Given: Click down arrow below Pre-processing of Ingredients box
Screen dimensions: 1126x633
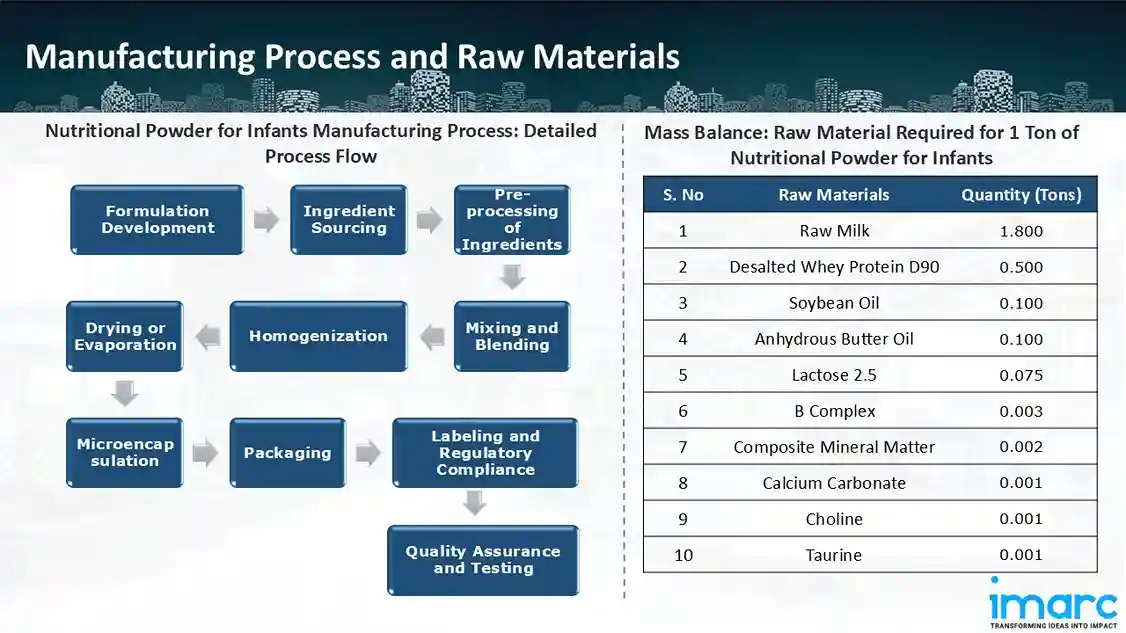Looking at the screenshot, I should tap(512, 276).
